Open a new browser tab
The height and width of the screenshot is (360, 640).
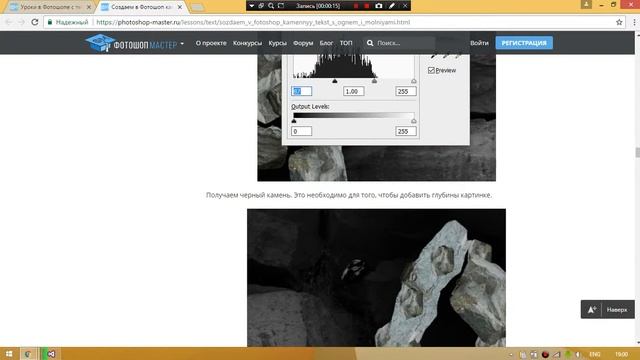(x=197, y=7)
